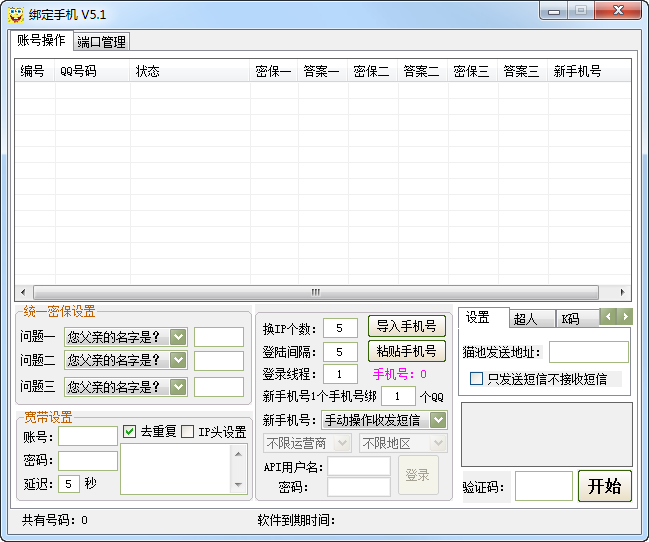The width and height of the screenshot is (649, 542).
Task: Click the horizontal scrollbar thumb under table
Action: [x=316, y=292]
